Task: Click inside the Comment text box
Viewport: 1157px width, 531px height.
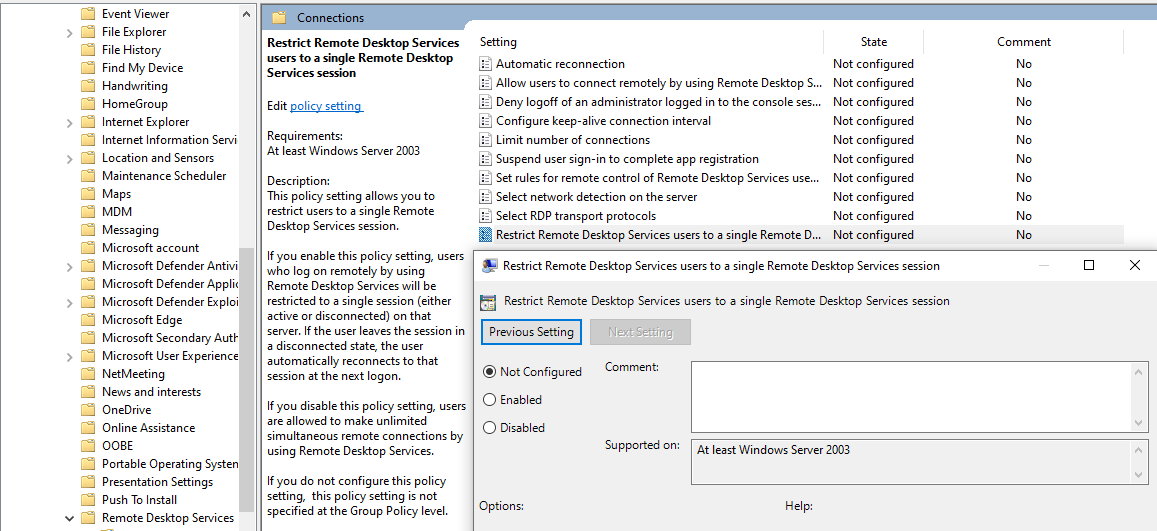Action: coord(910,396)
